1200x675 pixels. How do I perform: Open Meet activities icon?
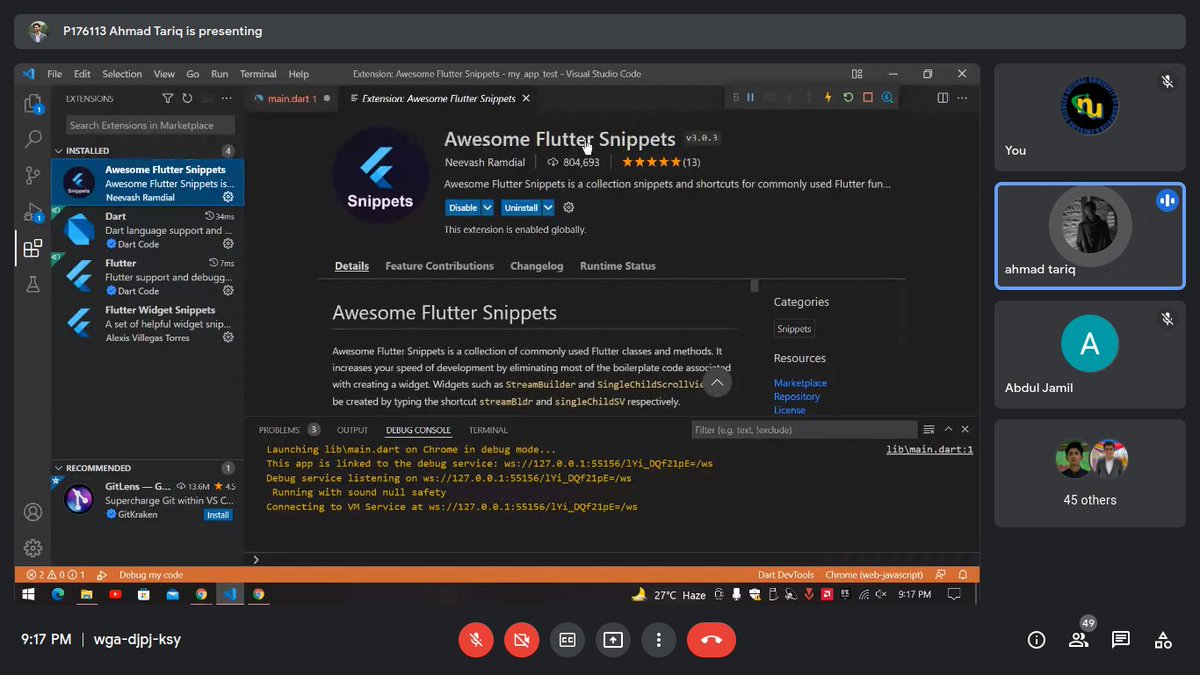click(x=1163, y=640)
